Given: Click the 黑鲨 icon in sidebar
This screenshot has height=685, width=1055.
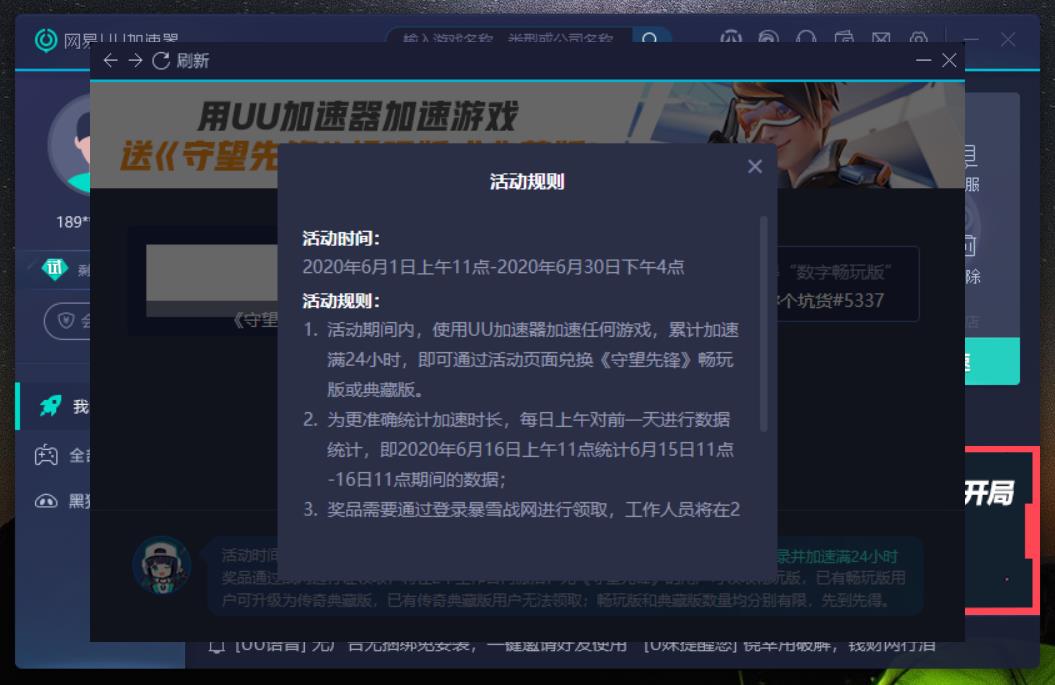Looking at the screenshot, I should tap(46, 501).
